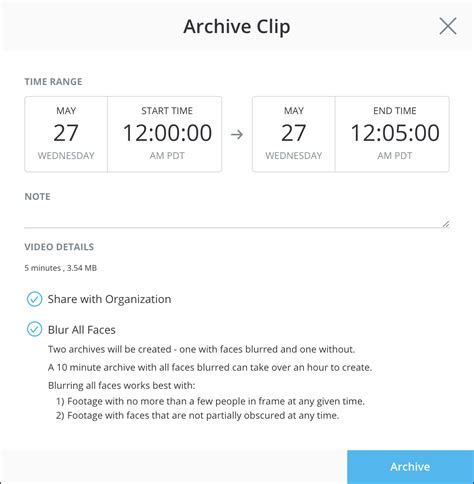The width and height of the screenshot is (474, 484).
Task: Click the Blur All Faces label text
Action: click(x=82, y=330)
